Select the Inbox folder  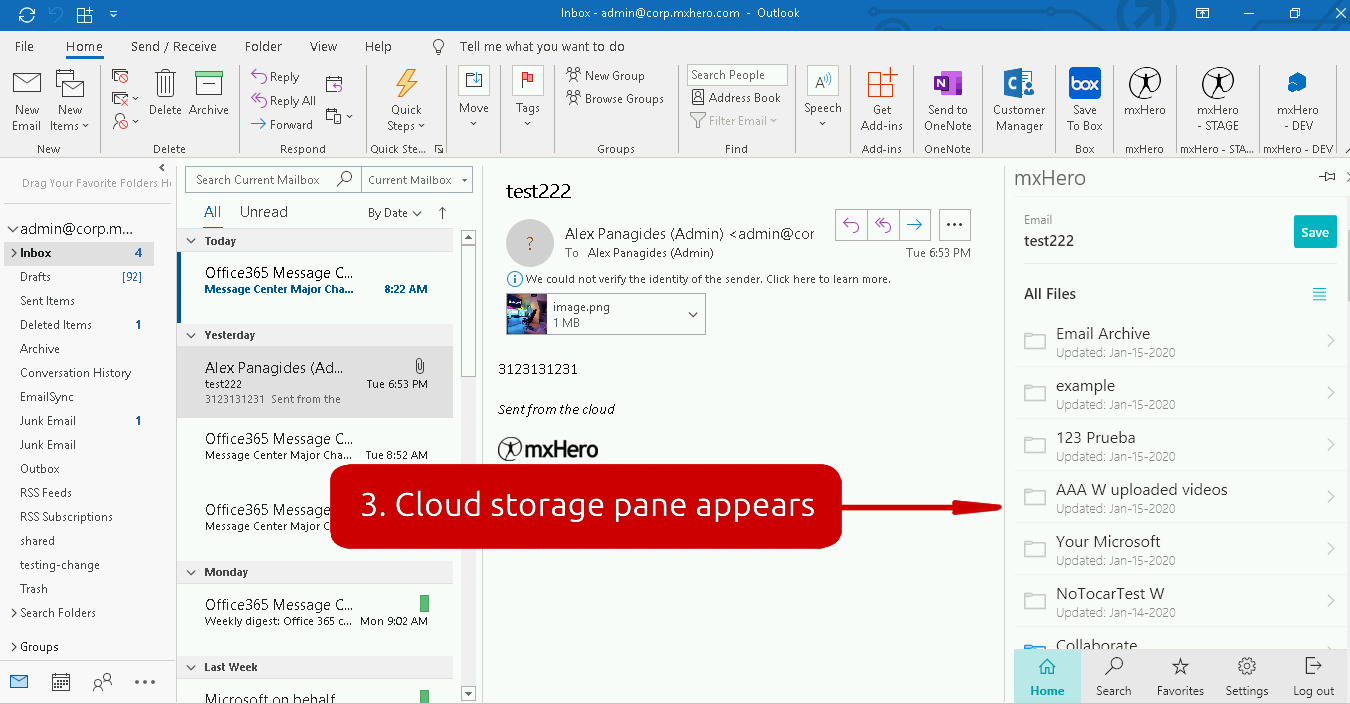tap(79, 253)
